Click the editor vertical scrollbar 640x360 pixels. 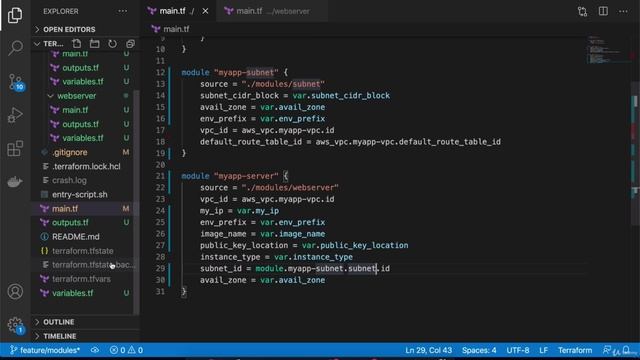coord(635,153)
